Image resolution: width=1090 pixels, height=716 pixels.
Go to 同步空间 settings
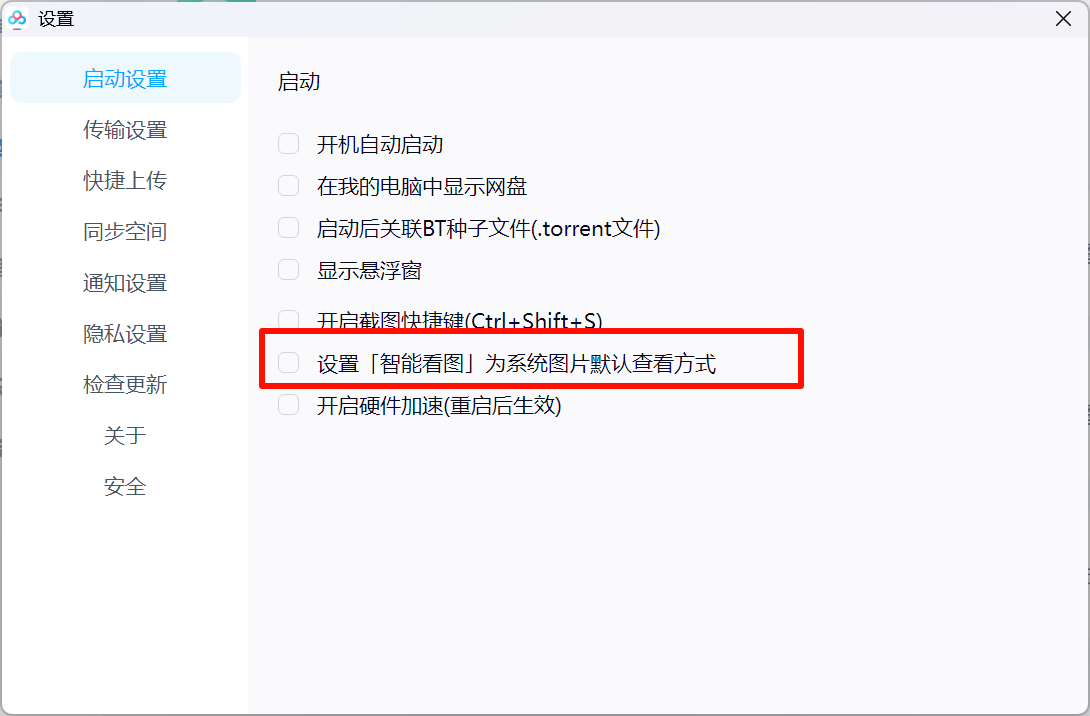tap(125, 231)
